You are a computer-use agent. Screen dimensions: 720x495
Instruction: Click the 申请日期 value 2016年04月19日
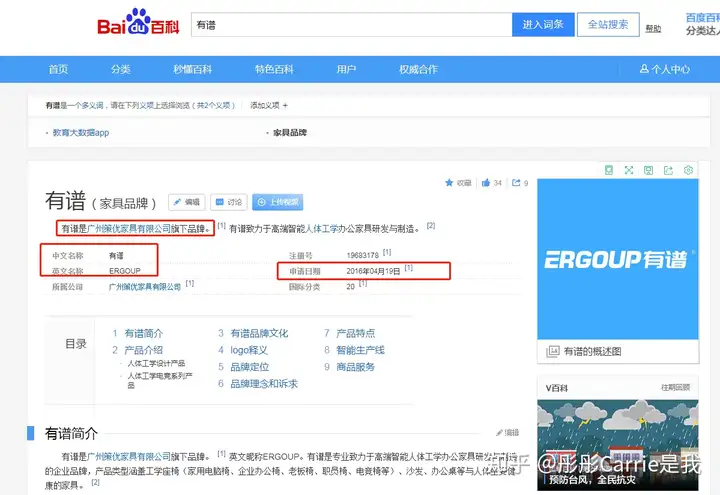click(x=373, y=271)
